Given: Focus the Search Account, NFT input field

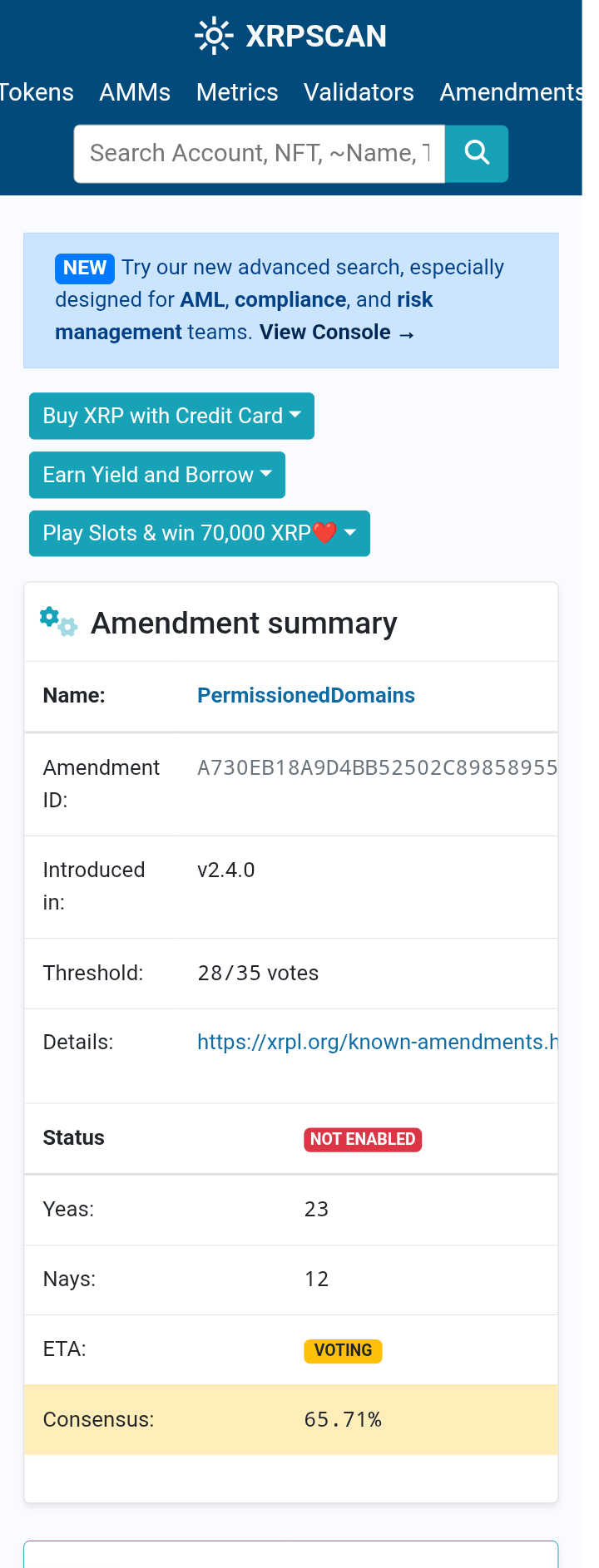Looking at the screenshot, I should click(x=260, y=153).
